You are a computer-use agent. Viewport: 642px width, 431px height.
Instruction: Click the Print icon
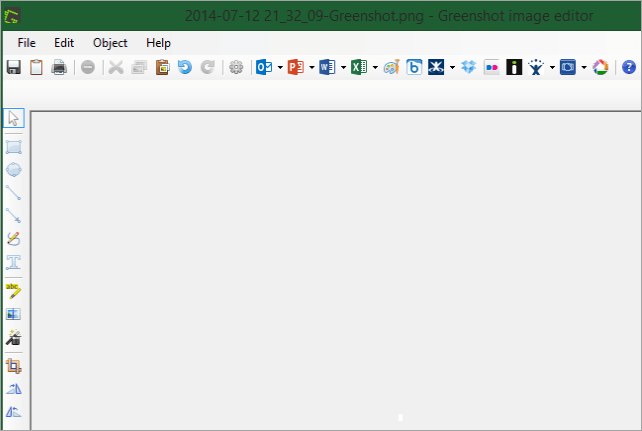pos(59,68)
